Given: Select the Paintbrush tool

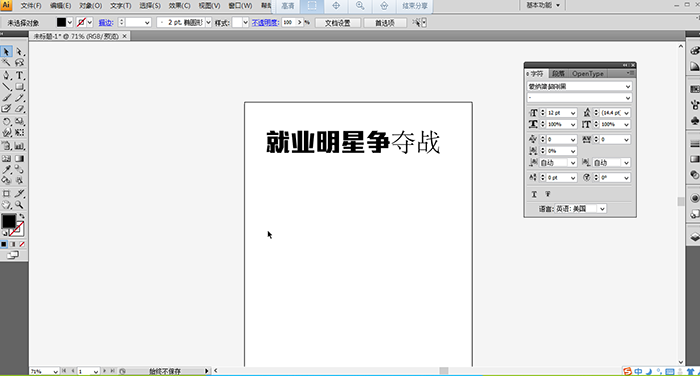Looking at the screenshot, I should (6, 97).
